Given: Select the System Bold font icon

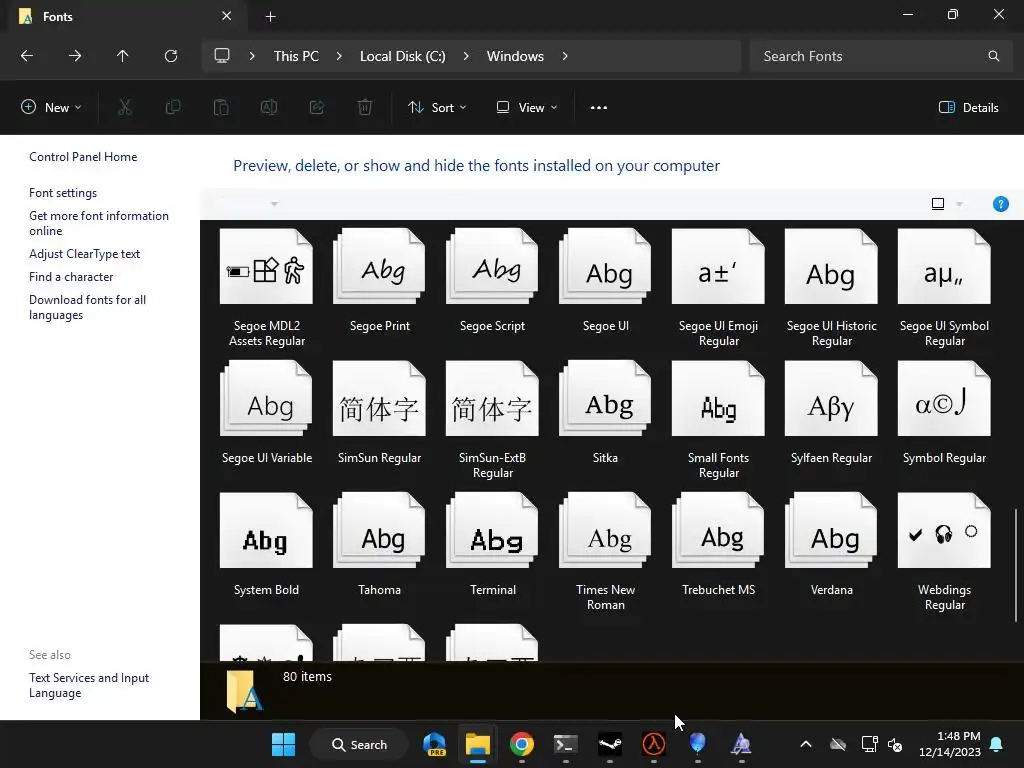Looking at the screenshot, I should (x=266, y=530).
